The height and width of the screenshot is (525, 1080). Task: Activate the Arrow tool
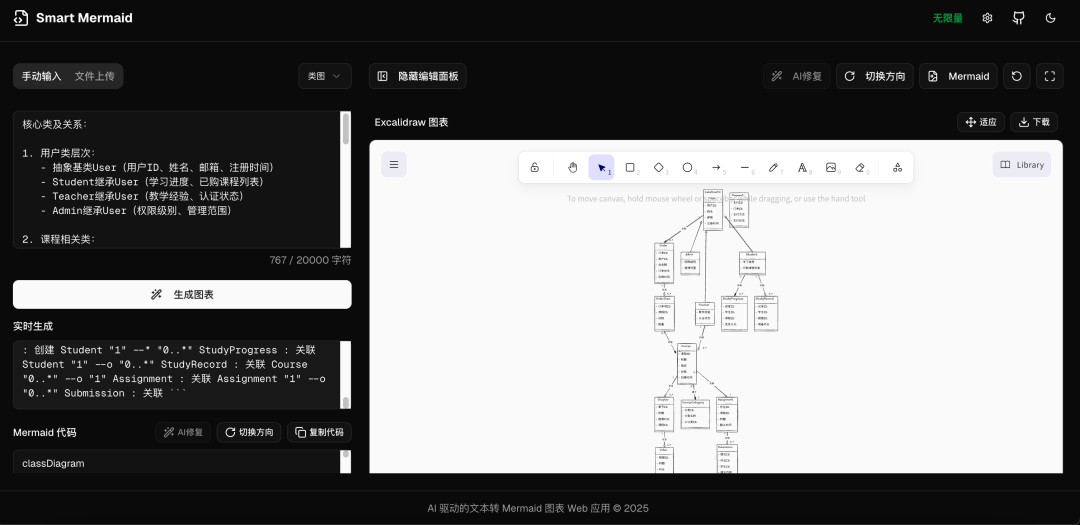(716, 167)
